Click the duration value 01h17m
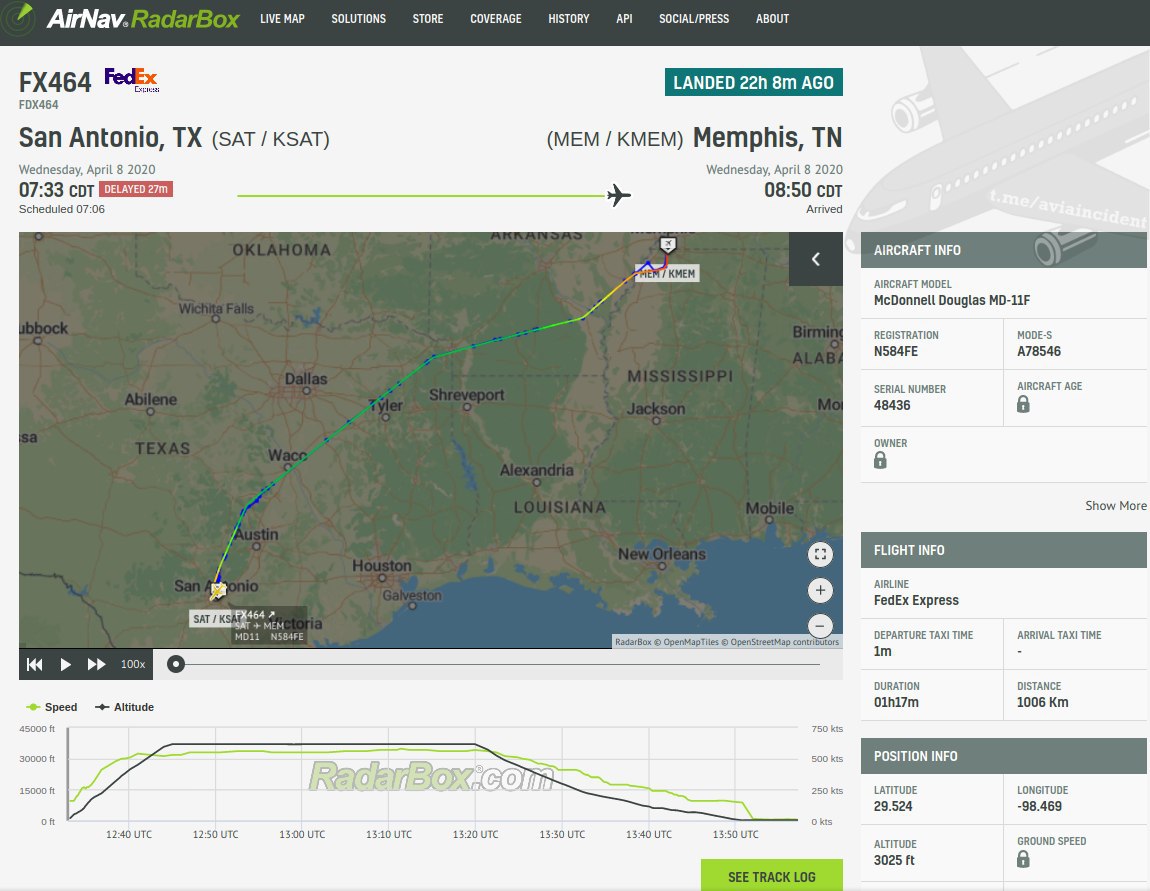 (896, 702)
